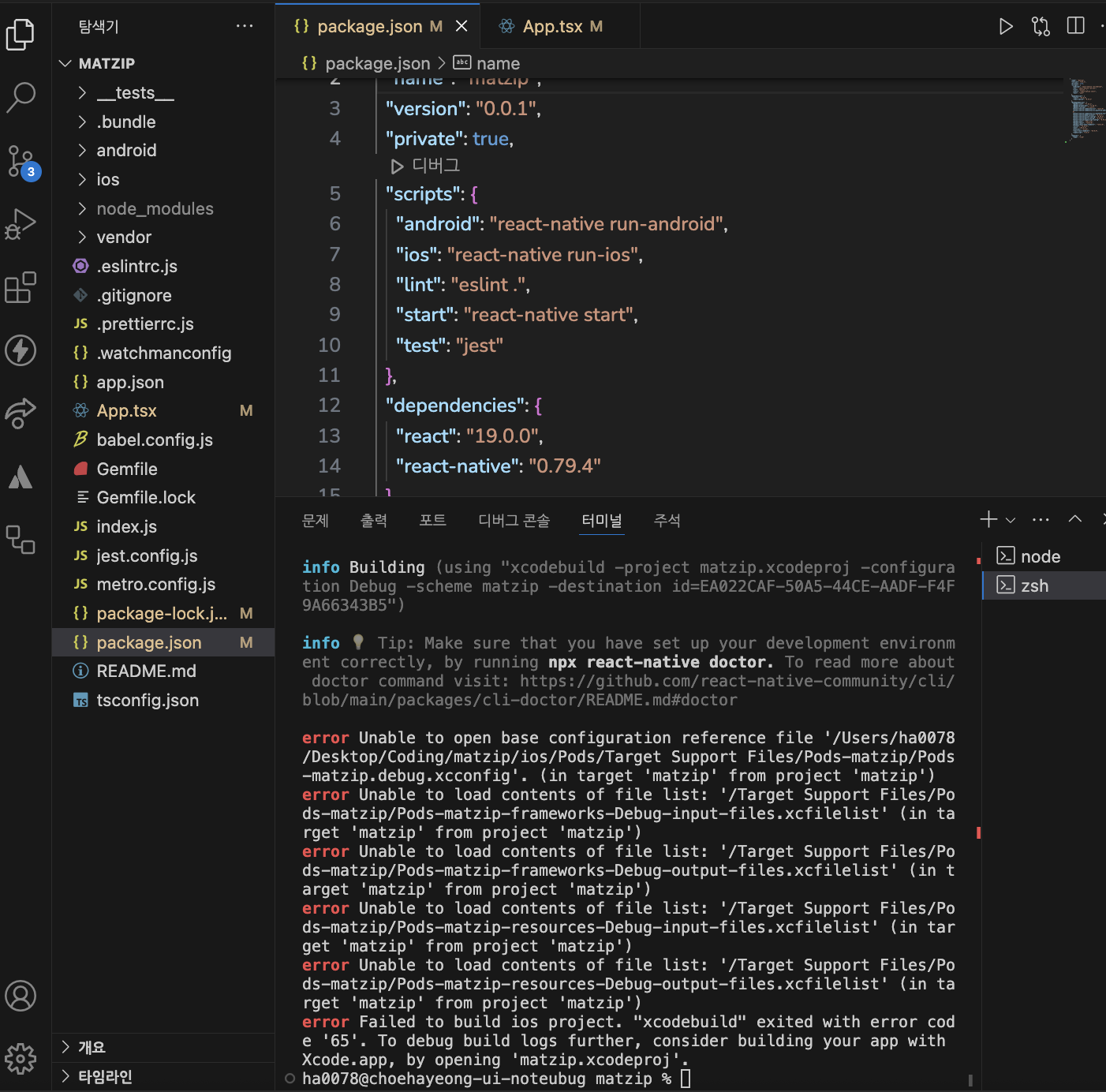
Task: Open jest.config.js in the explorer
Action: (x=163, y=555)
